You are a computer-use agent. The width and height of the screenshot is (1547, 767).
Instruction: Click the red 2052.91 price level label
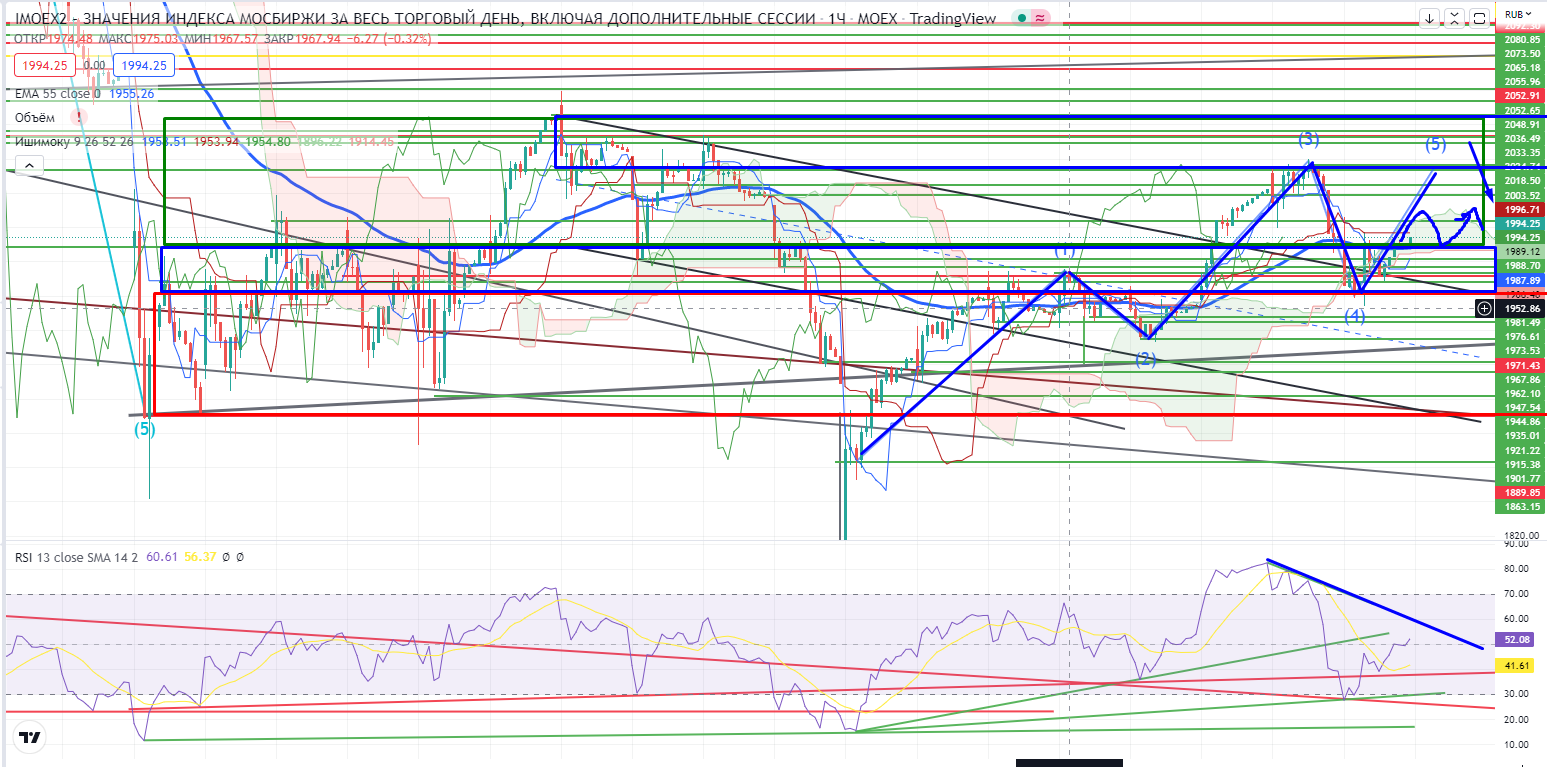[1518, 95]
